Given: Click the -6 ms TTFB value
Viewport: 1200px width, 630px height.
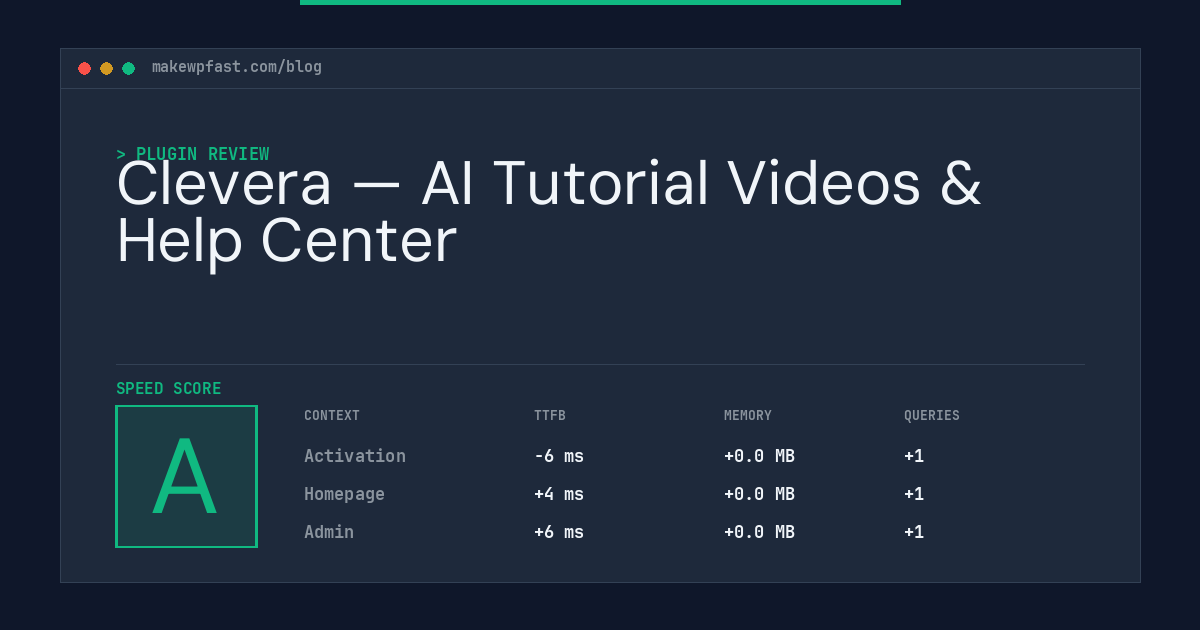Looking at the screenshot, I should (559, 456).
